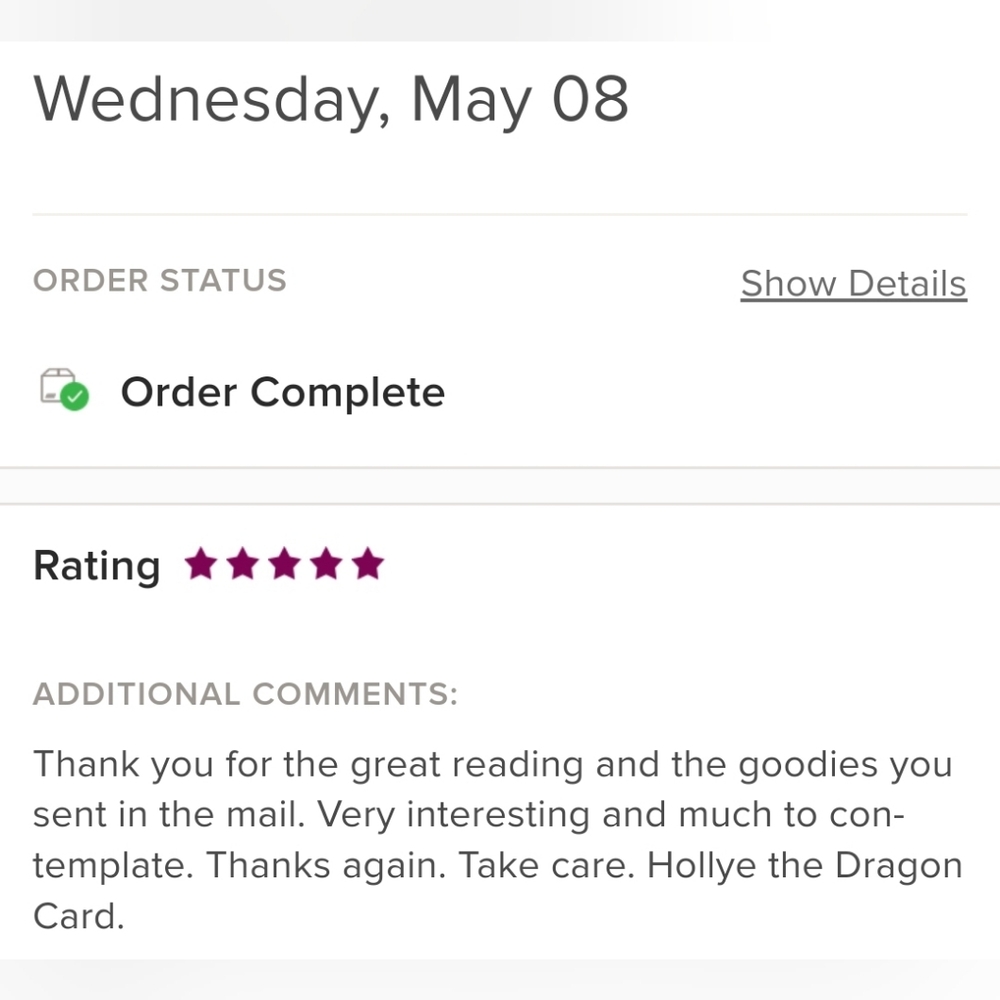Click the thin line below the date

coord(500,214)
